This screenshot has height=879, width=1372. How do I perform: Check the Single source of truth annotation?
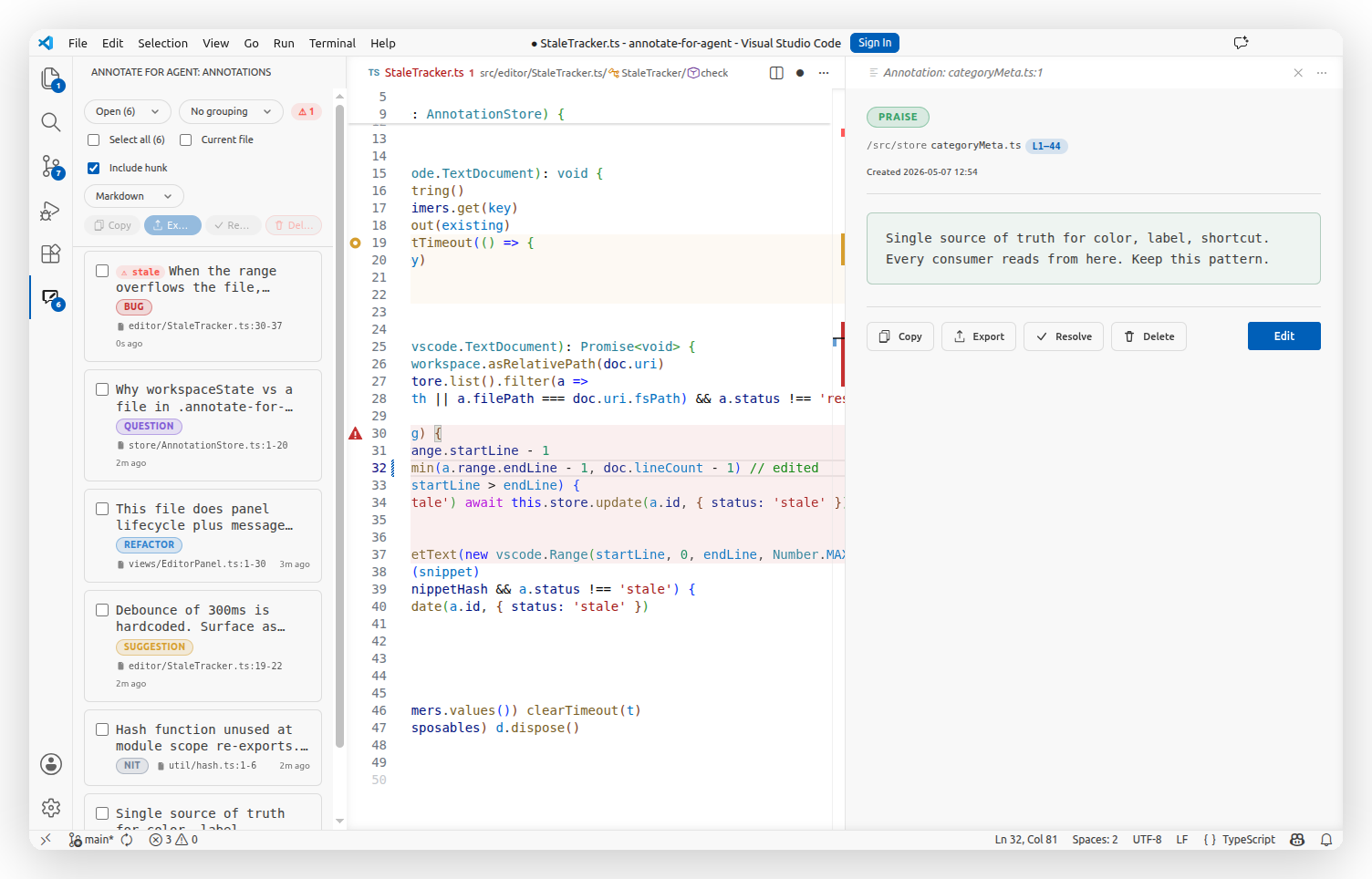[102, 813]
